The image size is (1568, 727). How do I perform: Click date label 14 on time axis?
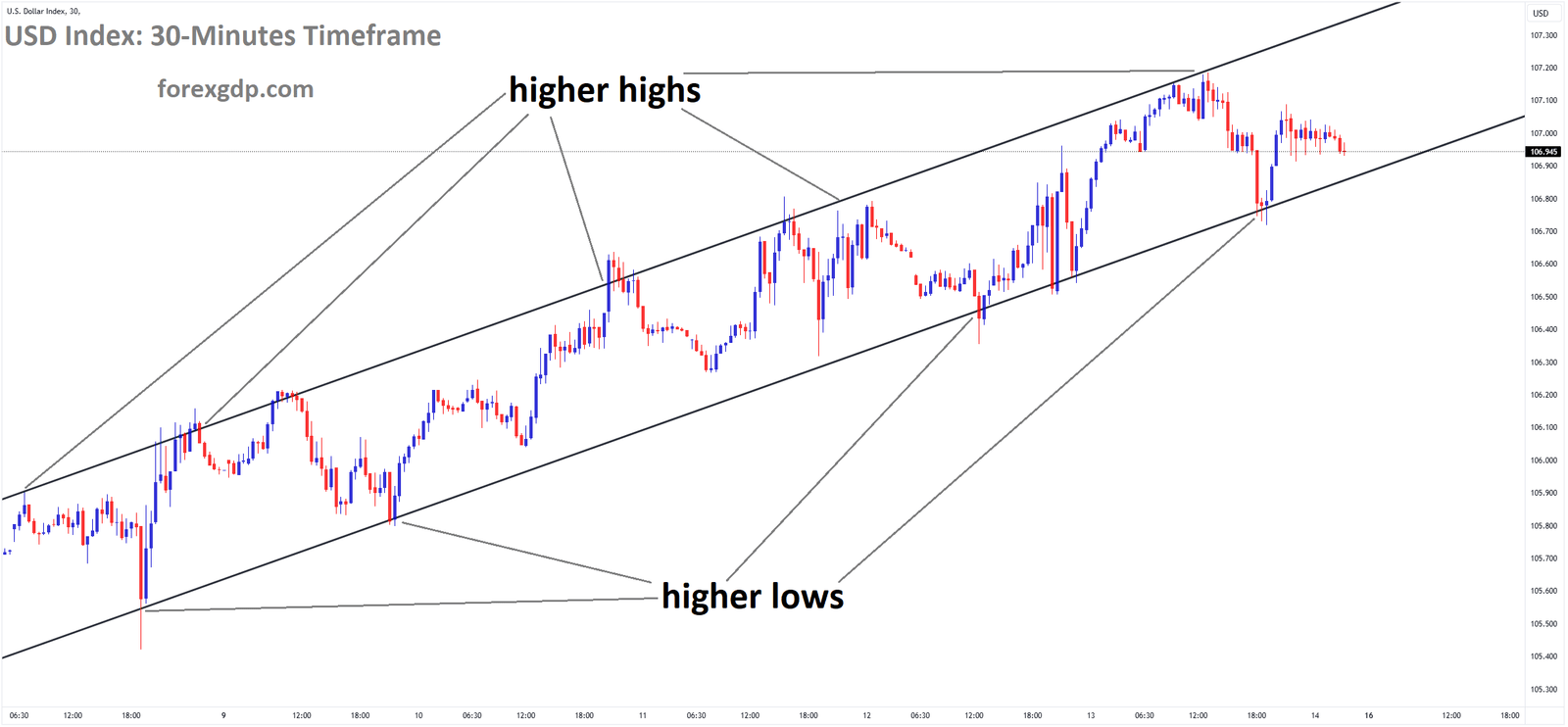point(1315,716)
